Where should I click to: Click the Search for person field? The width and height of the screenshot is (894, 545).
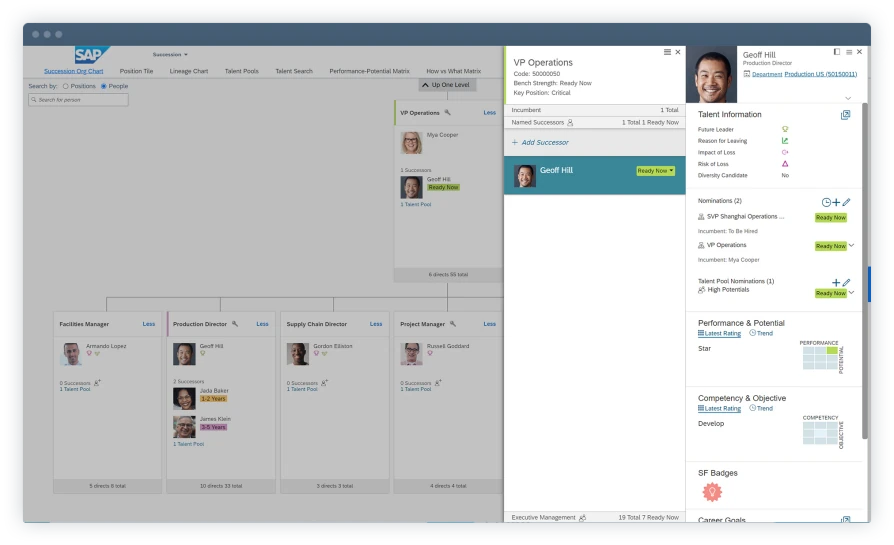(x=78, y=100)
